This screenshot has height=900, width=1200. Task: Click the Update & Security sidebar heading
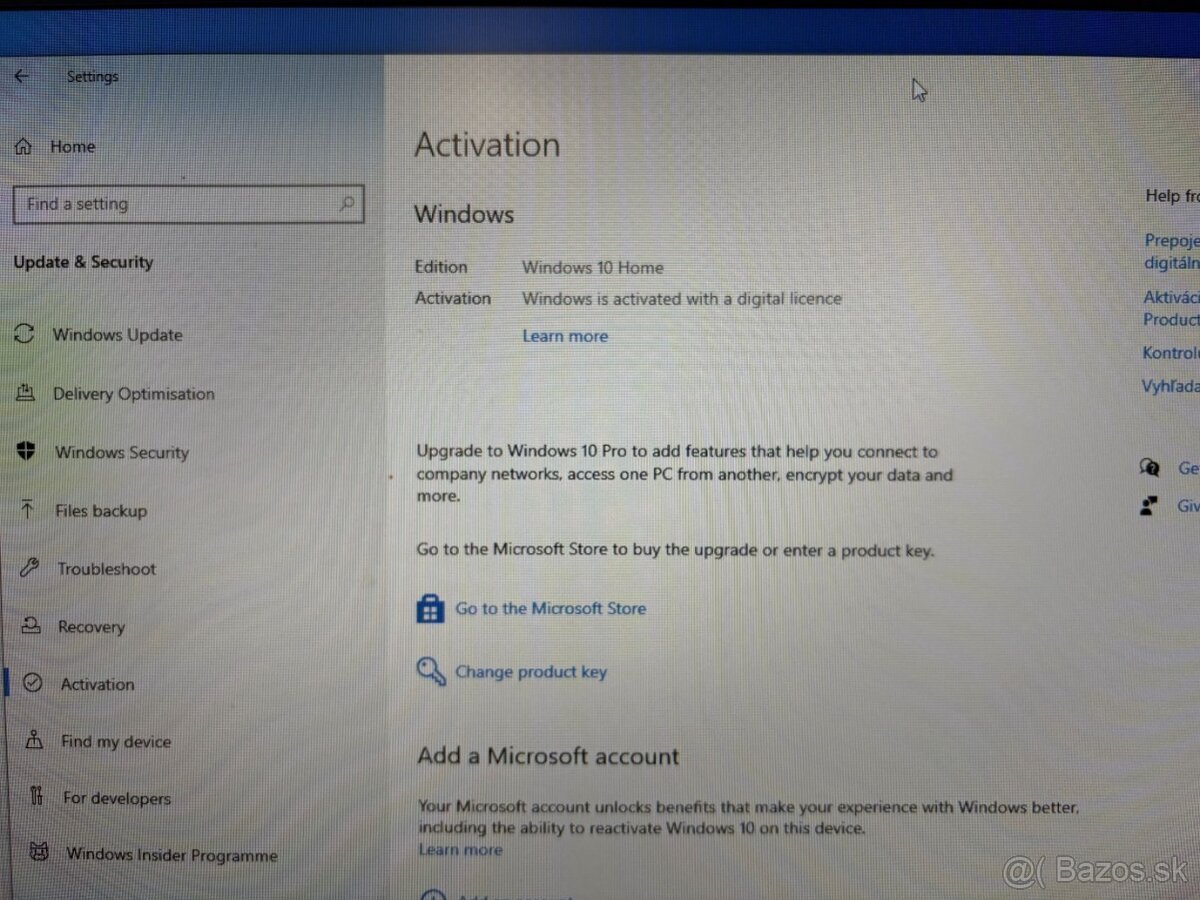tap(83, 262)
